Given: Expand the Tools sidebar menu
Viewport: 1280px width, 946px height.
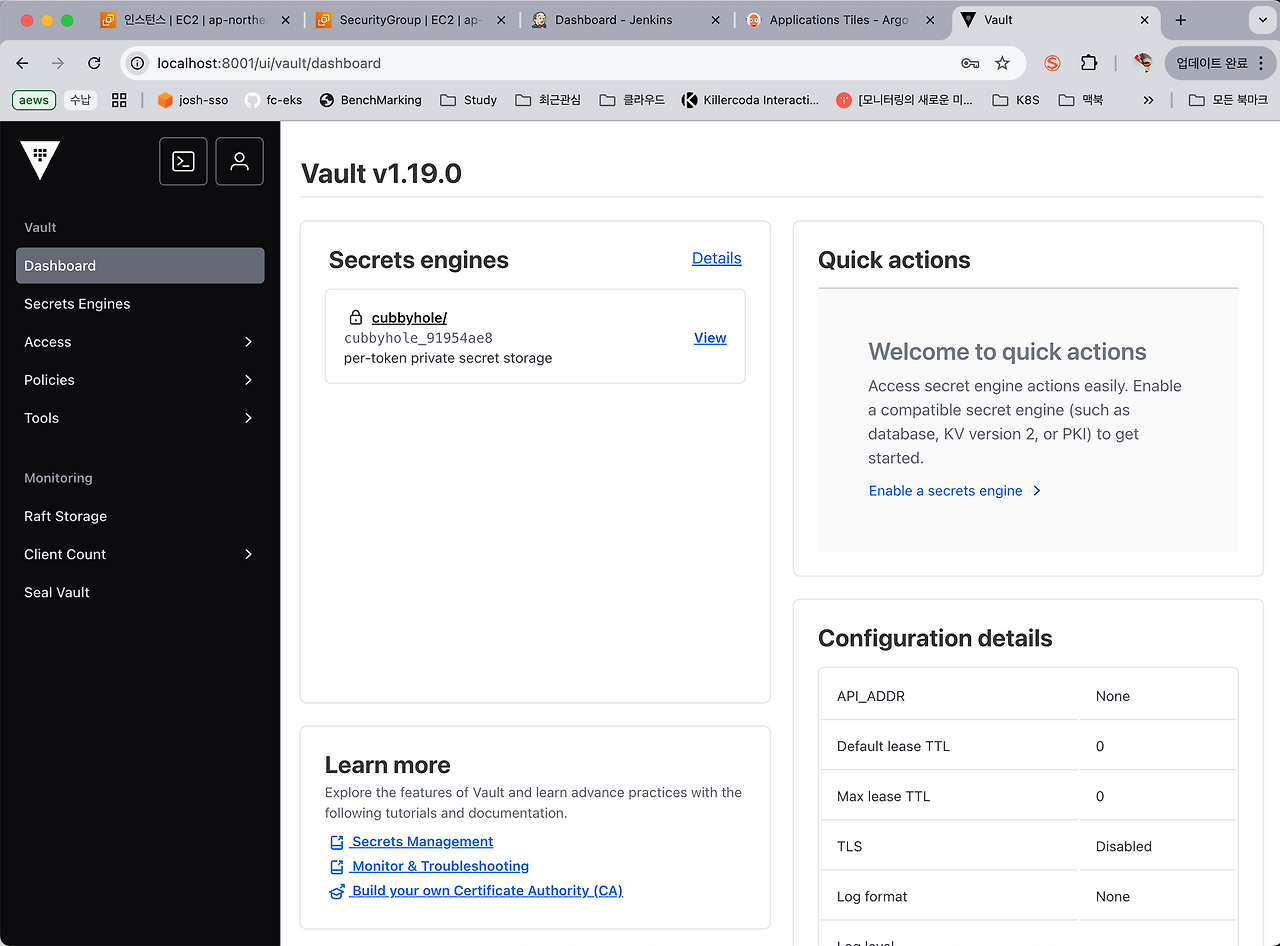Looking at the screenshot, I should tap(140, 418).
